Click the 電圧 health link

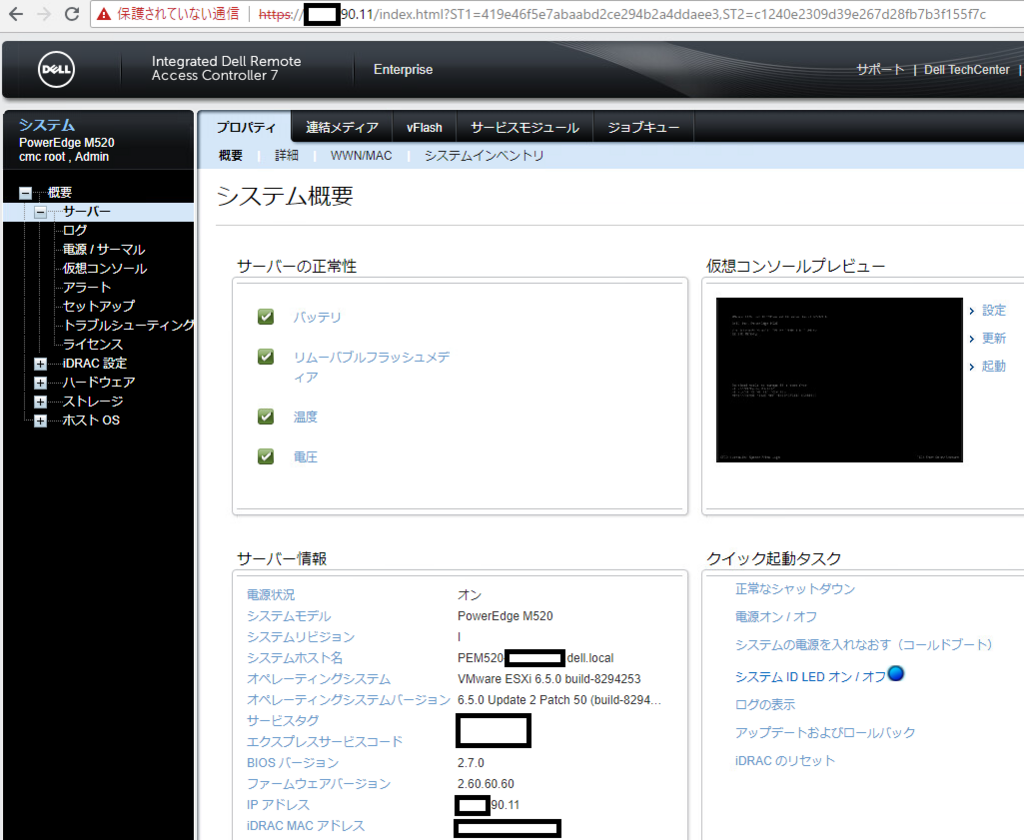point(305,457)
